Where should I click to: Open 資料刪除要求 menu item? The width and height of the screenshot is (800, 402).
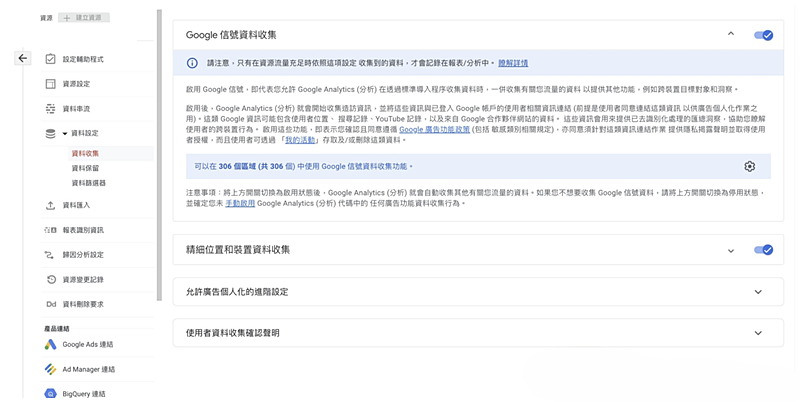(x=83, y=304)
